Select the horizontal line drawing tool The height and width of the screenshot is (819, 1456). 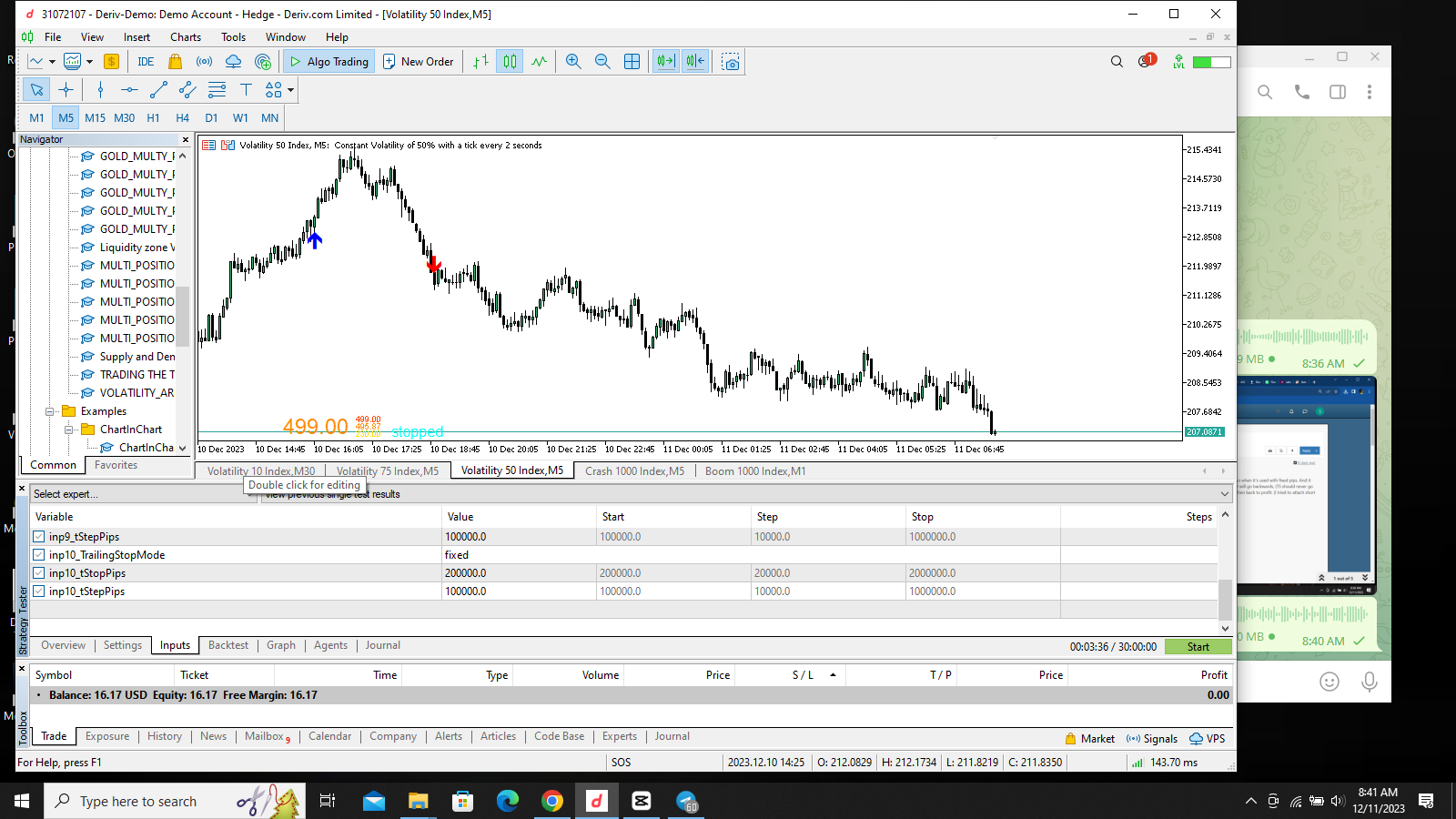point(129,90)
